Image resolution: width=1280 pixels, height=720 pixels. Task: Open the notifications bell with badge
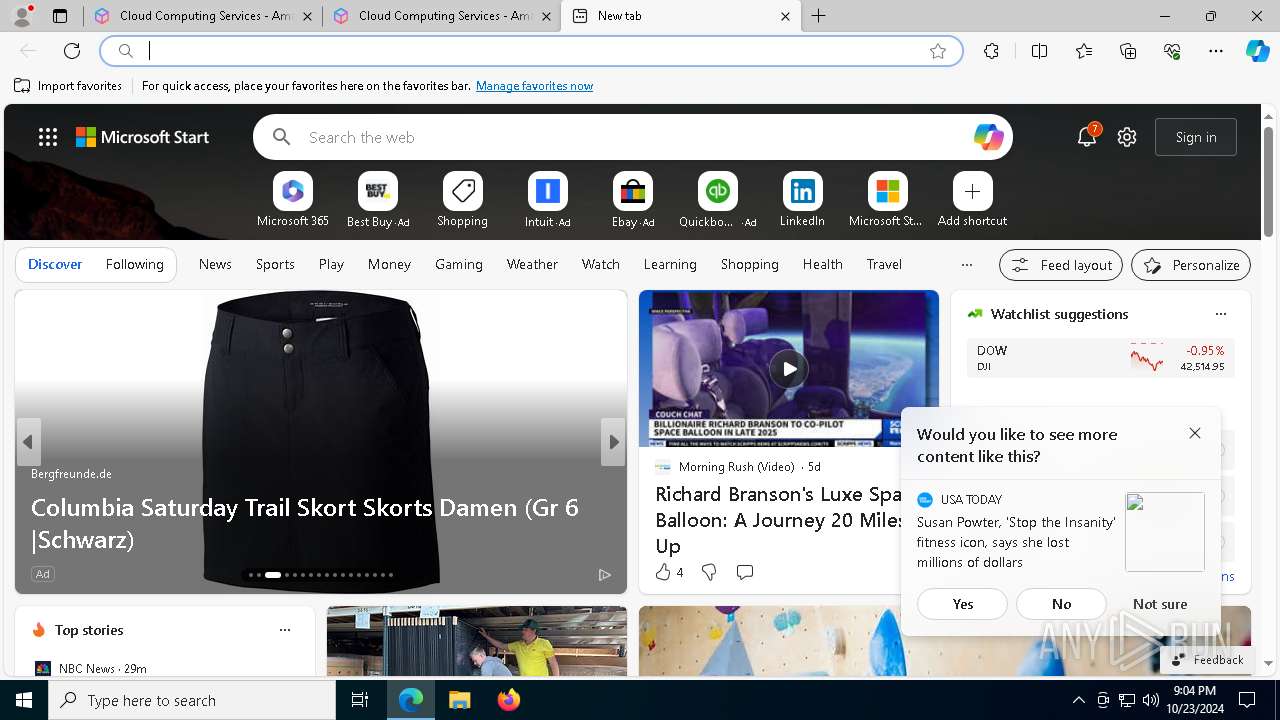pyautogui.click(x=1087, y=137)
